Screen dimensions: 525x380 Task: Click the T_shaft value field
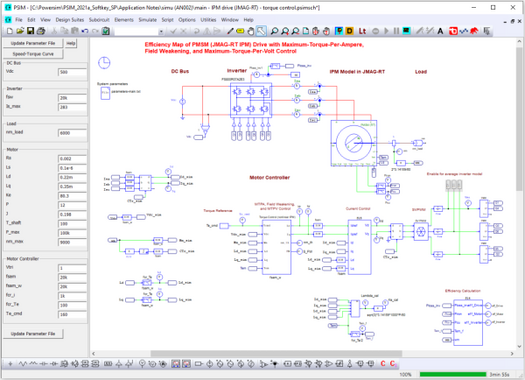point(72,224)
